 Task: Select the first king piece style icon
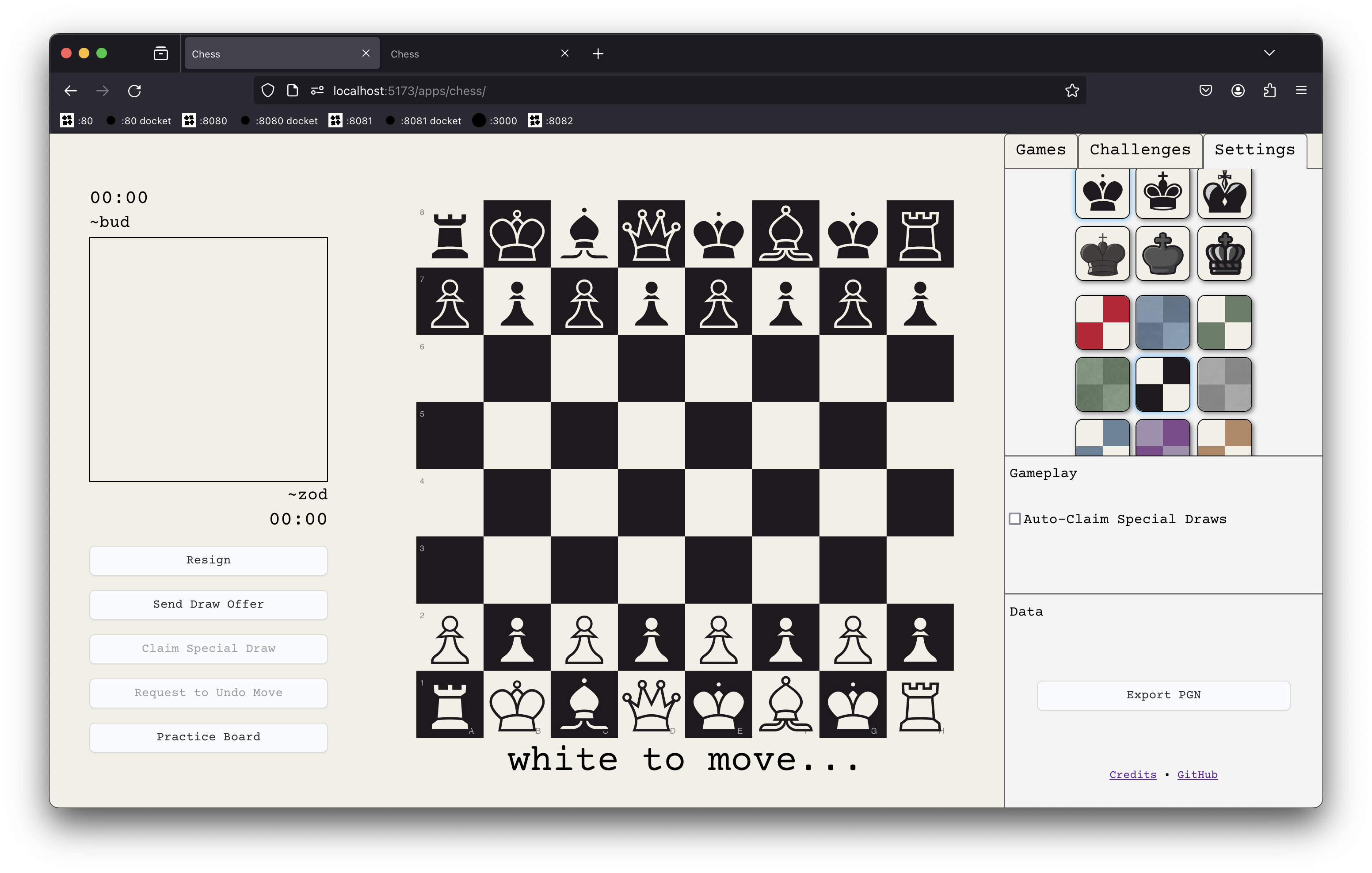tap(1102, 193)
